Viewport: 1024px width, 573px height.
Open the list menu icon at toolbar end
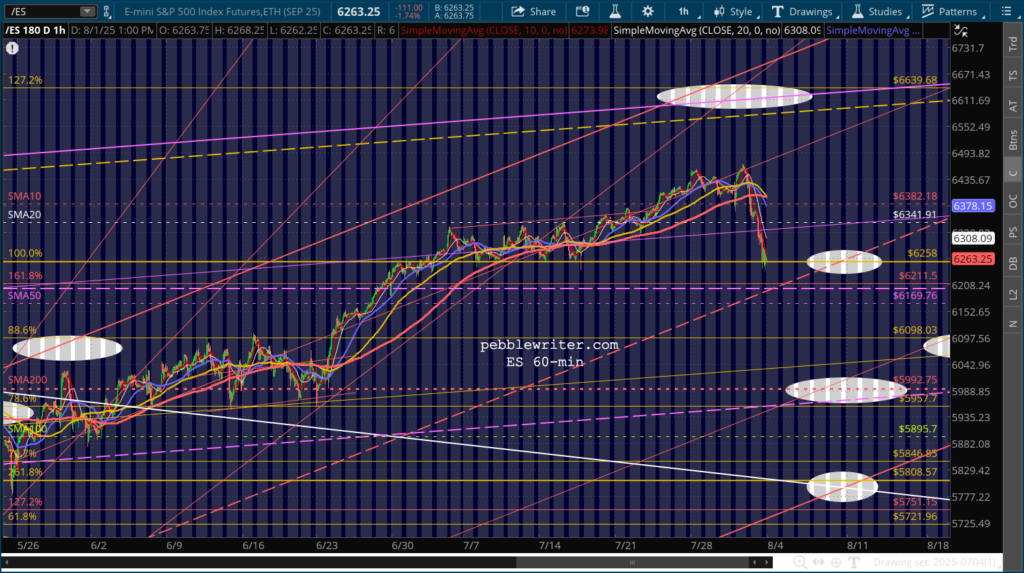pos(1006,11)
